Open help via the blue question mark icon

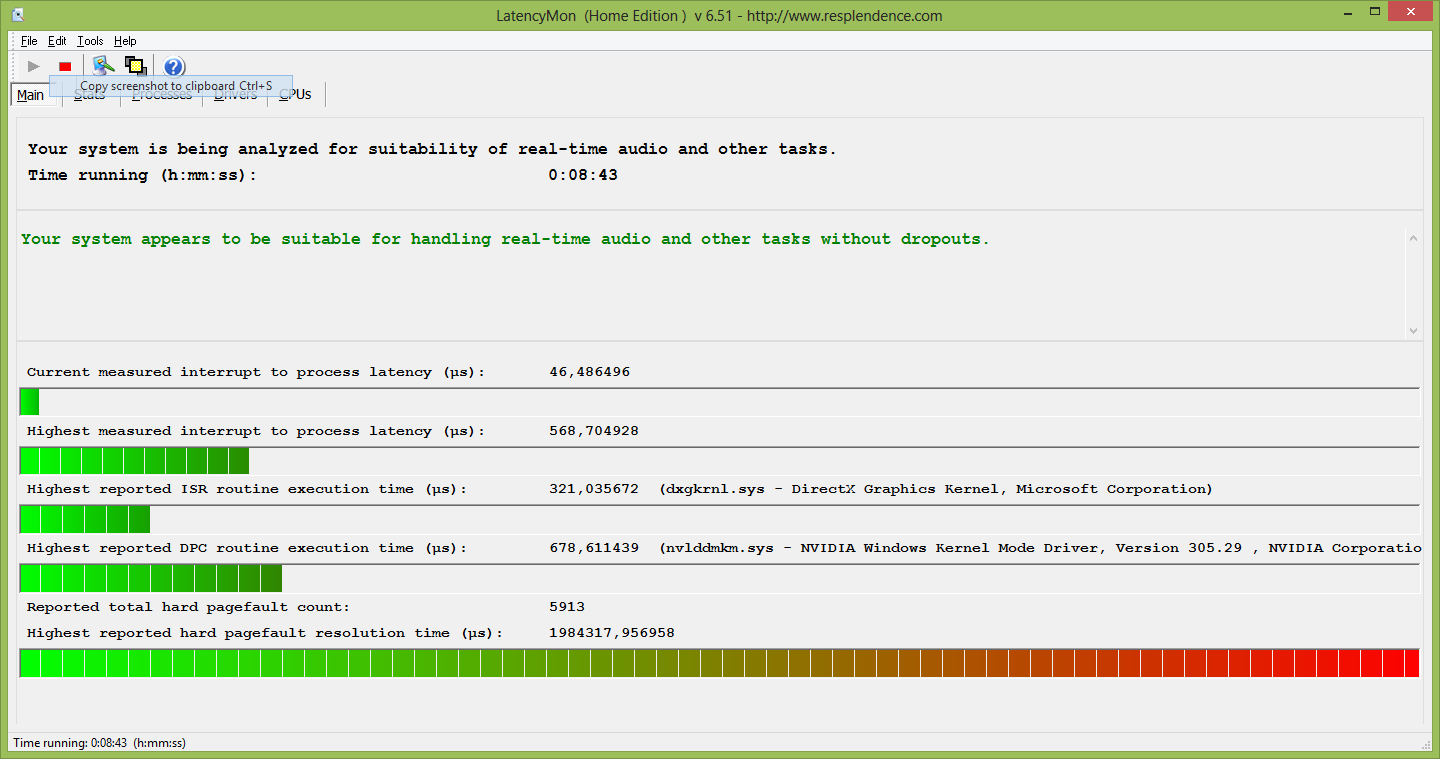174,67
